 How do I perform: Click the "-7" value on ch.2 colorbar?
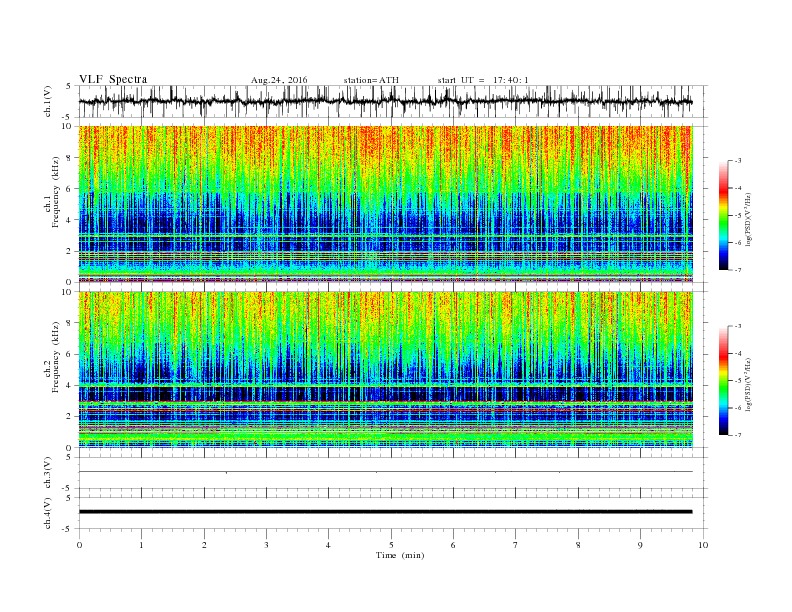click(x=738, y=435)
